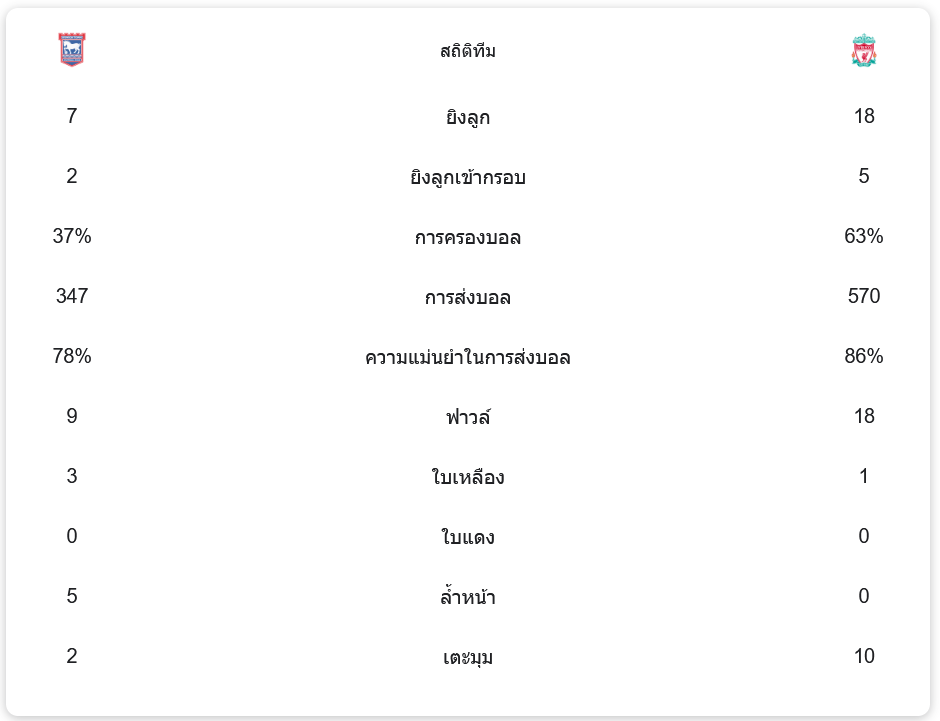Click the 78% pass accuracy value

pos(72,356)
